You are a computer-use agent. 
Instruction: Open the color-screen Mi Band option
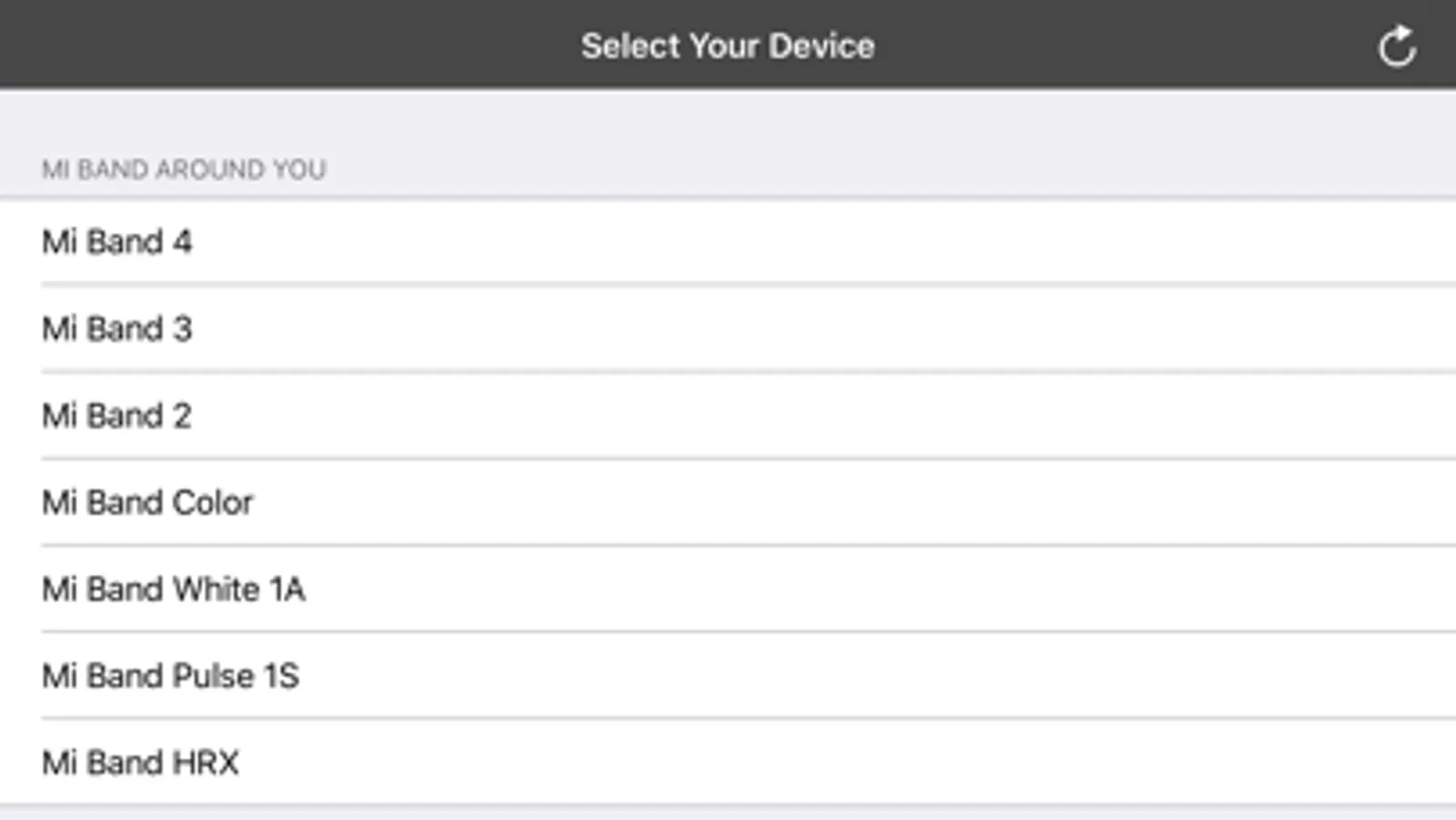point(148,503)
